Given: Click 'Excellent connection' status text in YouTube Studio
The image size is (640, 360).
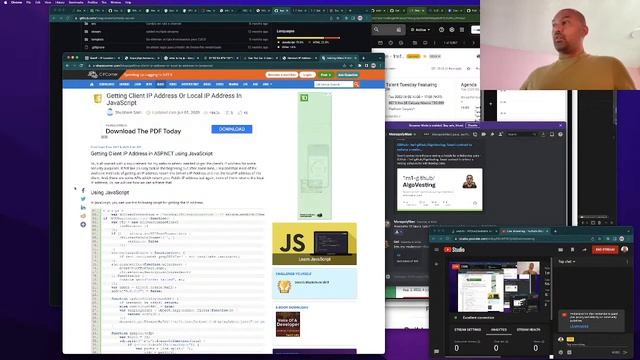Looking at the screenshot, I should 478,317.
